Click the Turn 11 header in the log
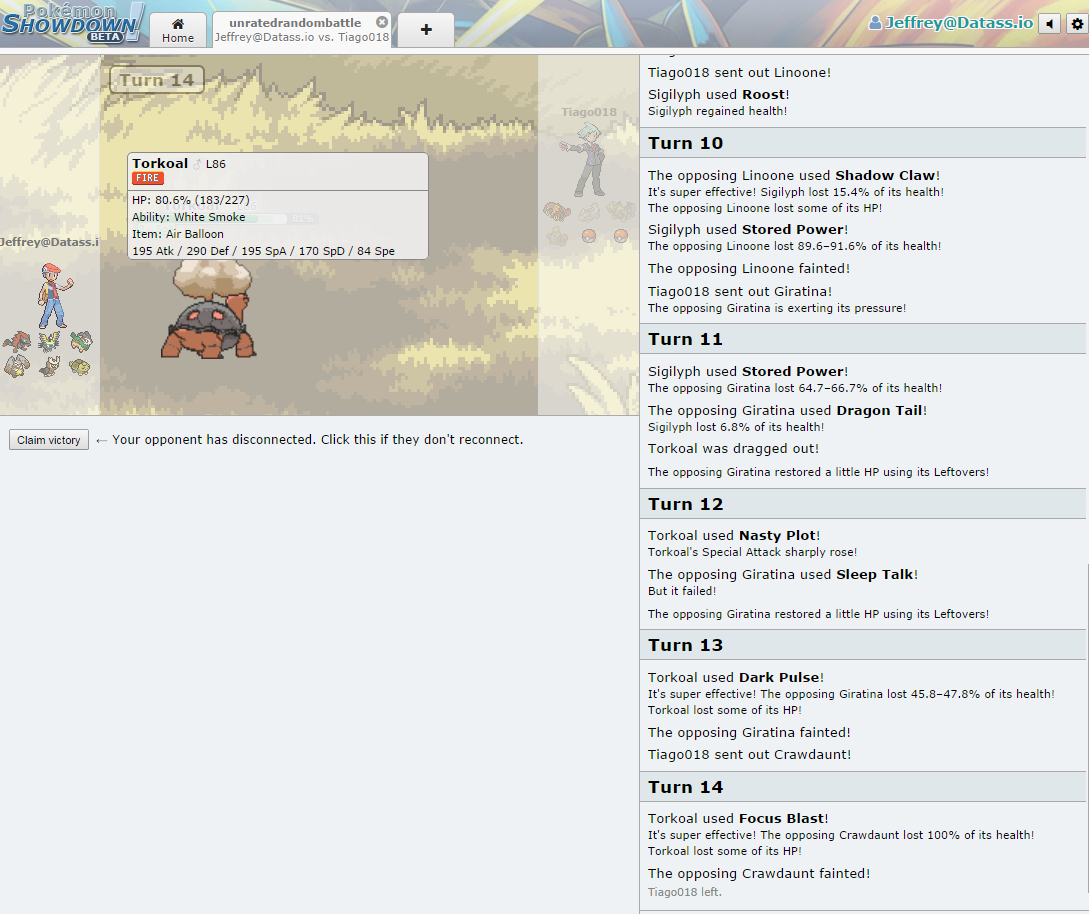The image size is (1089, 914). 863,339
